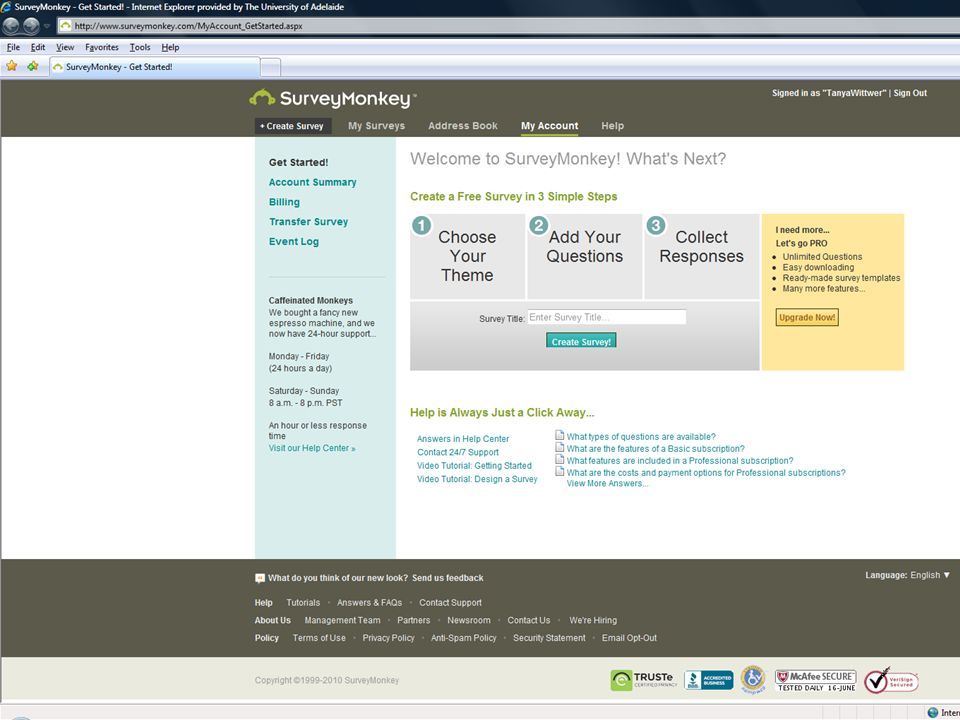Open the Terms of Use footer link
Viewport: 960px width, 720px height.
(319, 638)
